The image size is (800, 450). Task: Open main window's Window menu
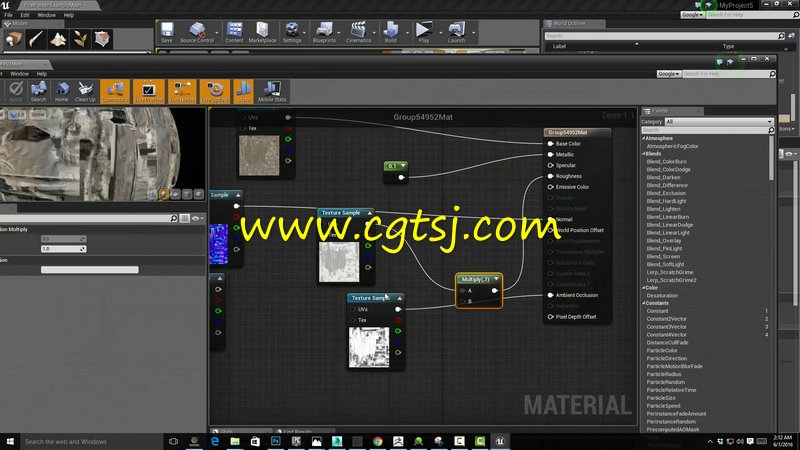coord(46,15)
